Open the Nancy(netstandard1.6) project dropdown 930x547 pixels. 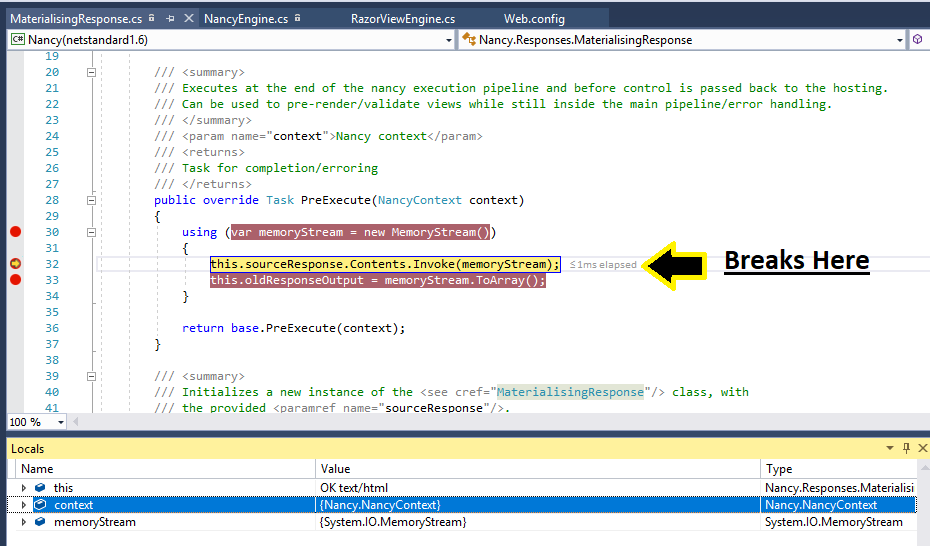448,40
